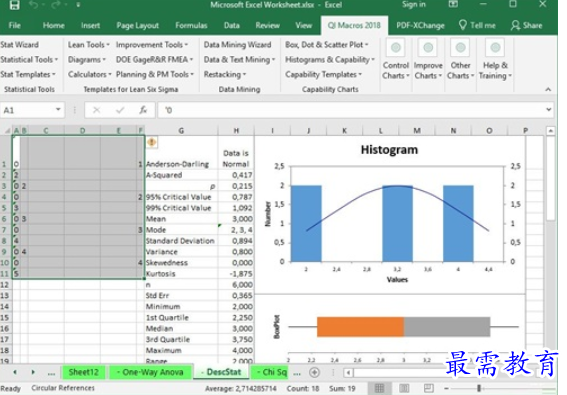Open the File tab
Viewport: 567px width, 395px height.
14,25
